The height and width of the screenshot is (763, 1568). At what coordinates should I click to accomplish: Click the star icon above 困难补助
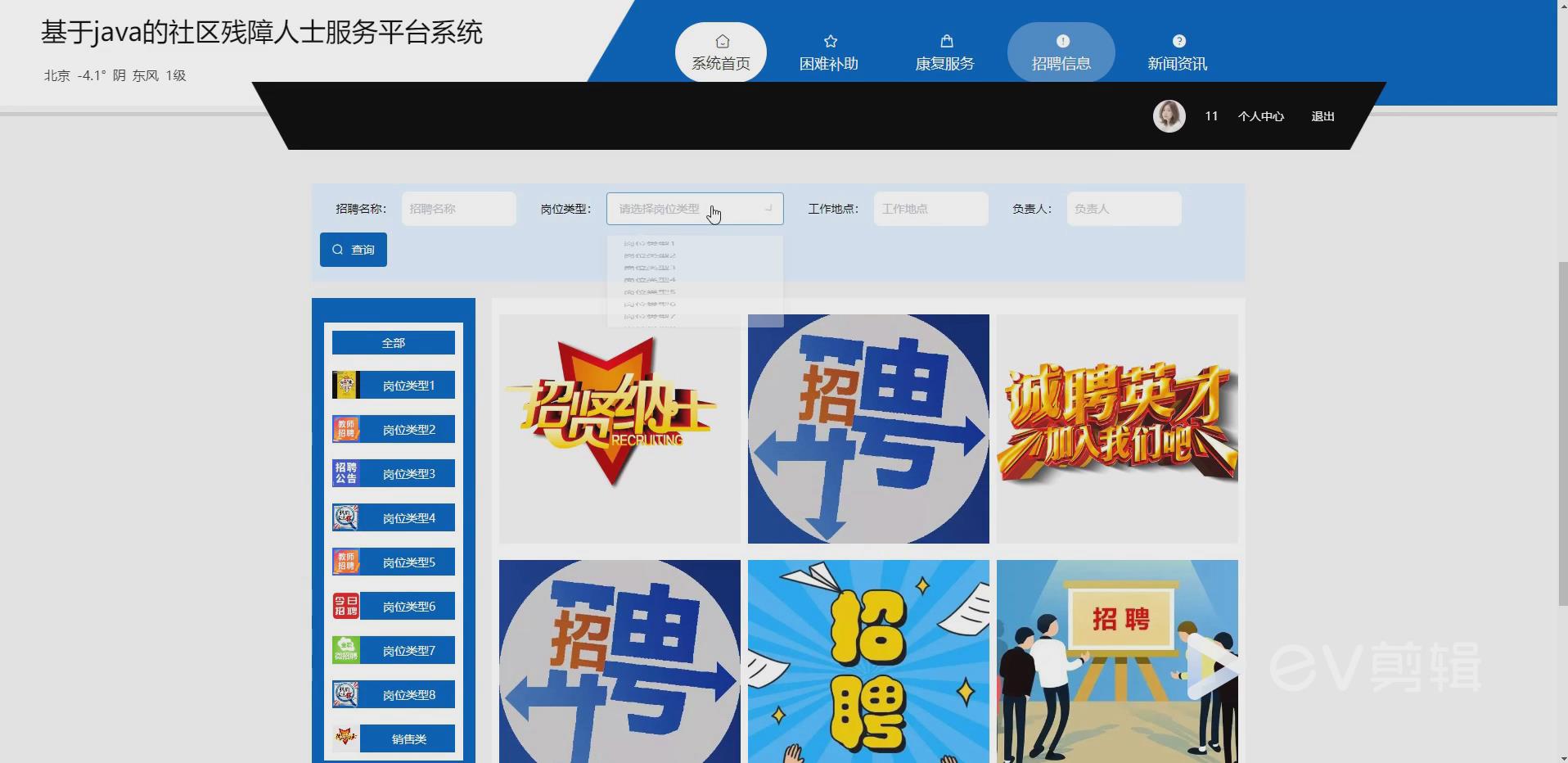click(830, 40)
